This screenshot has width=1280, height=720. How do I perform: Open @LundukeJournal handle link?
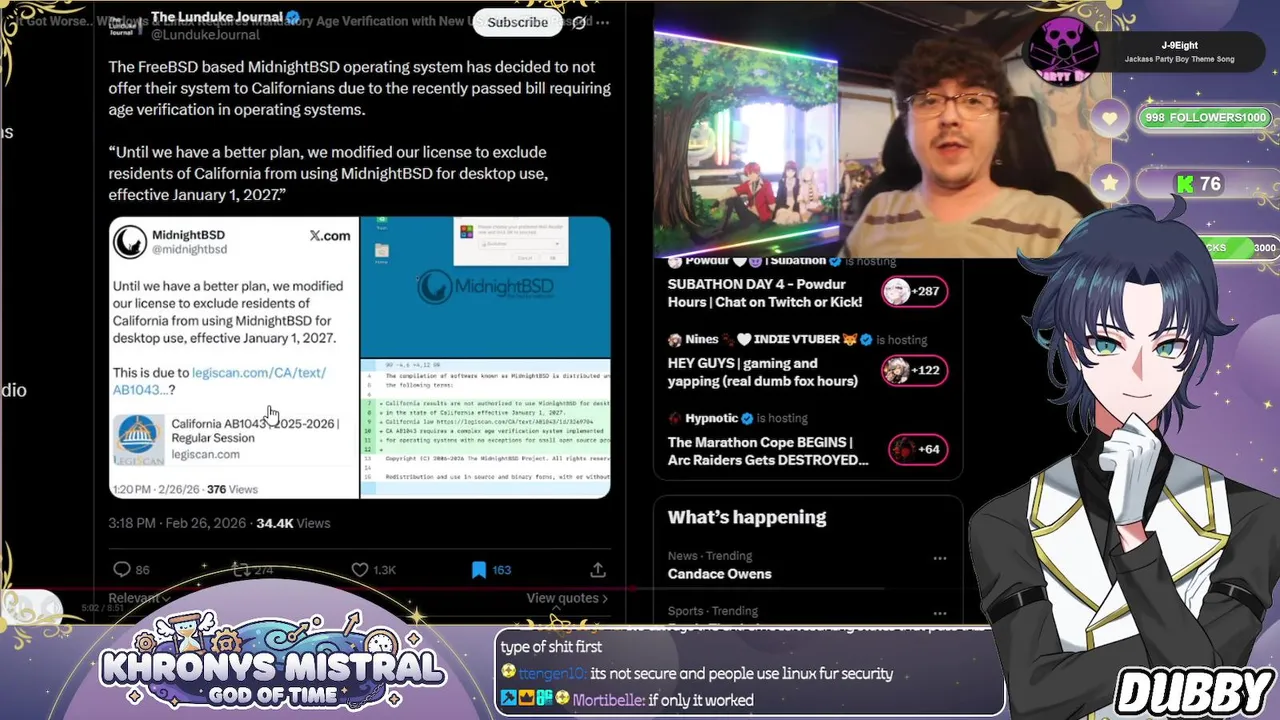click(x=205, y=35)
